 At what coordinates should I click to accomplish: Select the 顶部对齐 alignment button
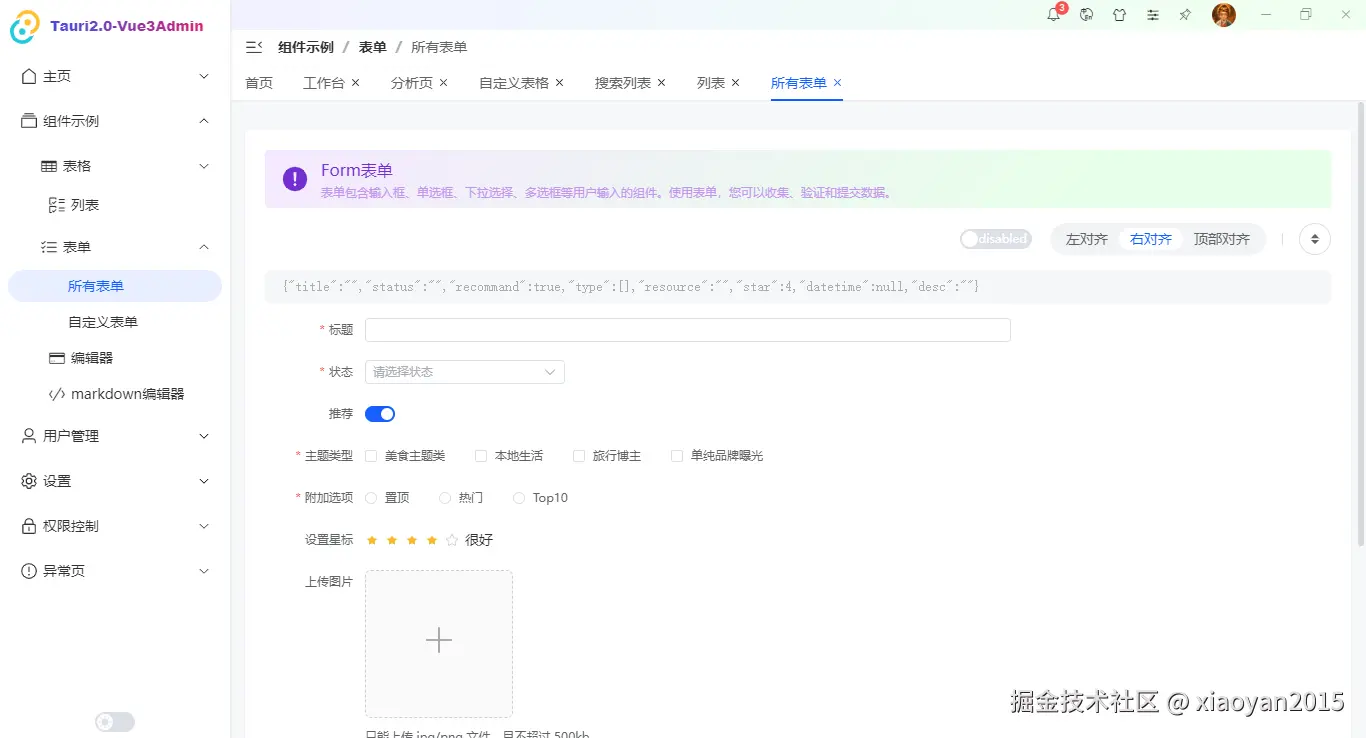[1221, 239]
